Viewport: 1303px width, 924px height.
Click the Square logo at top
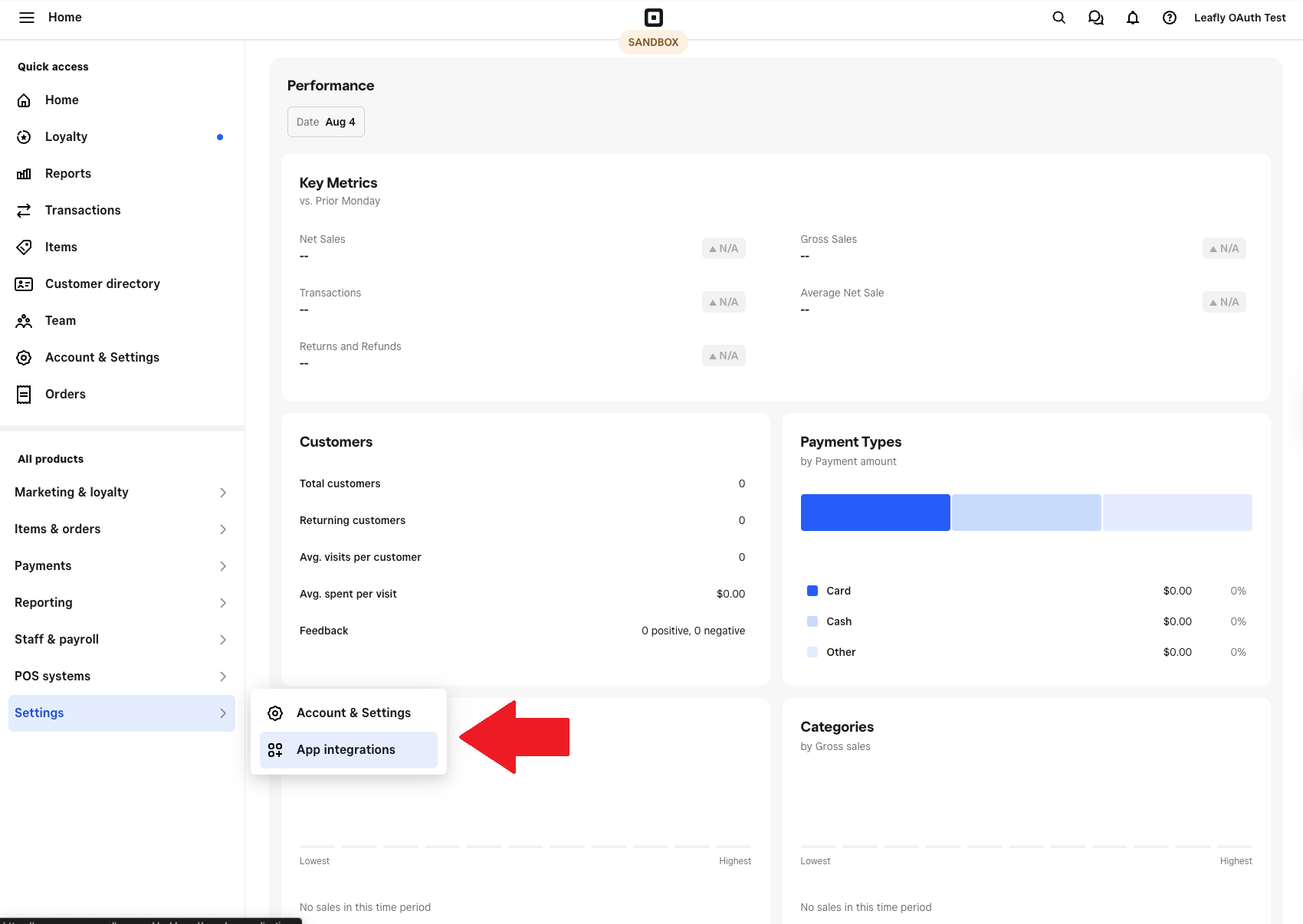pos(653,18)
